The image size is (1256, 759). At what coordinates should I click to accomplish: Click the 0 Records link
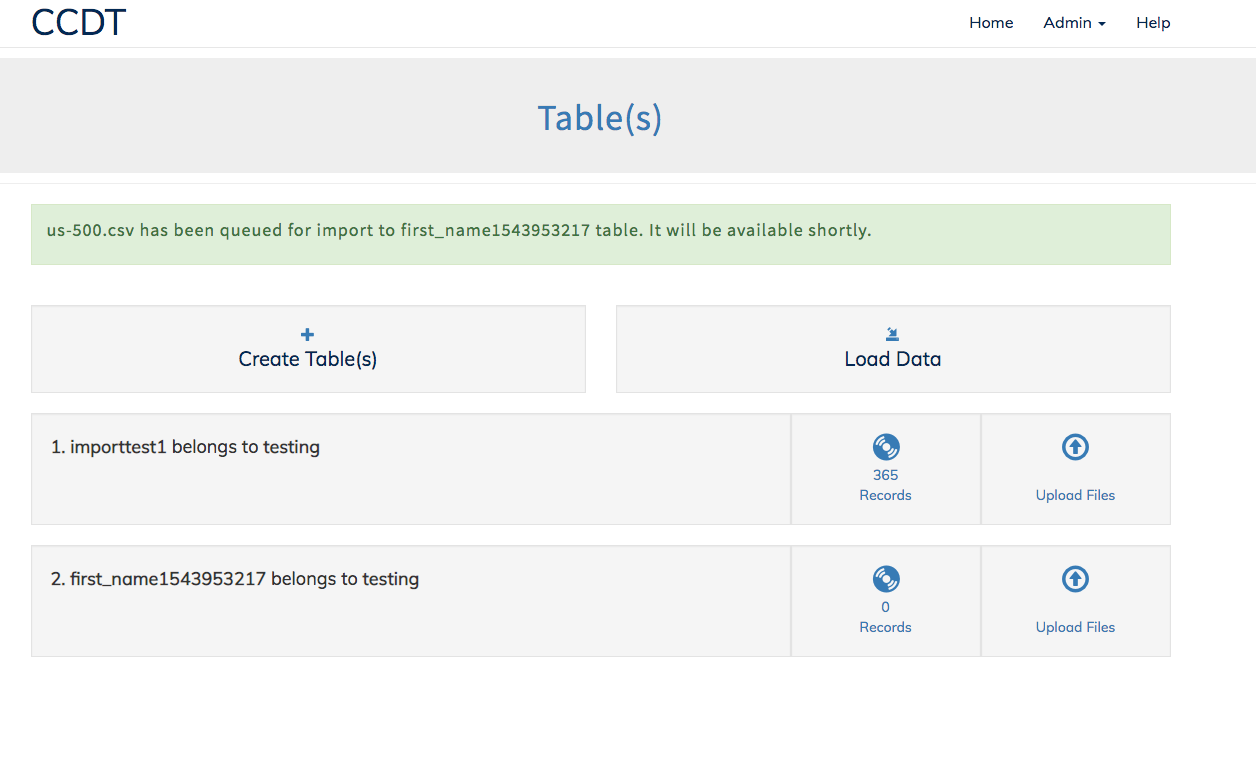pos(885,615)
